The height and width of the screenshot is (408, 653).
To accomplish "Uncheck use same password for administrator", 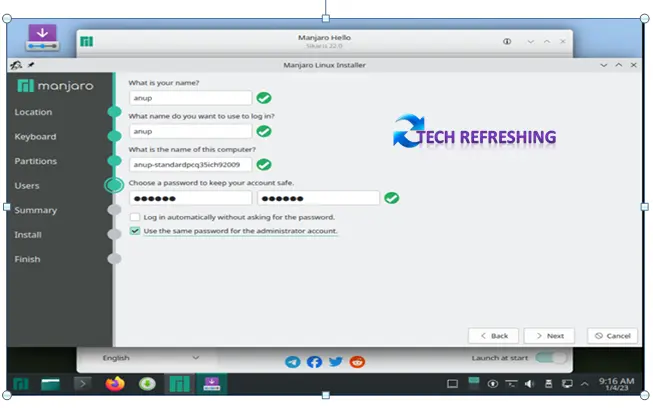I will [x=135, y=231].
